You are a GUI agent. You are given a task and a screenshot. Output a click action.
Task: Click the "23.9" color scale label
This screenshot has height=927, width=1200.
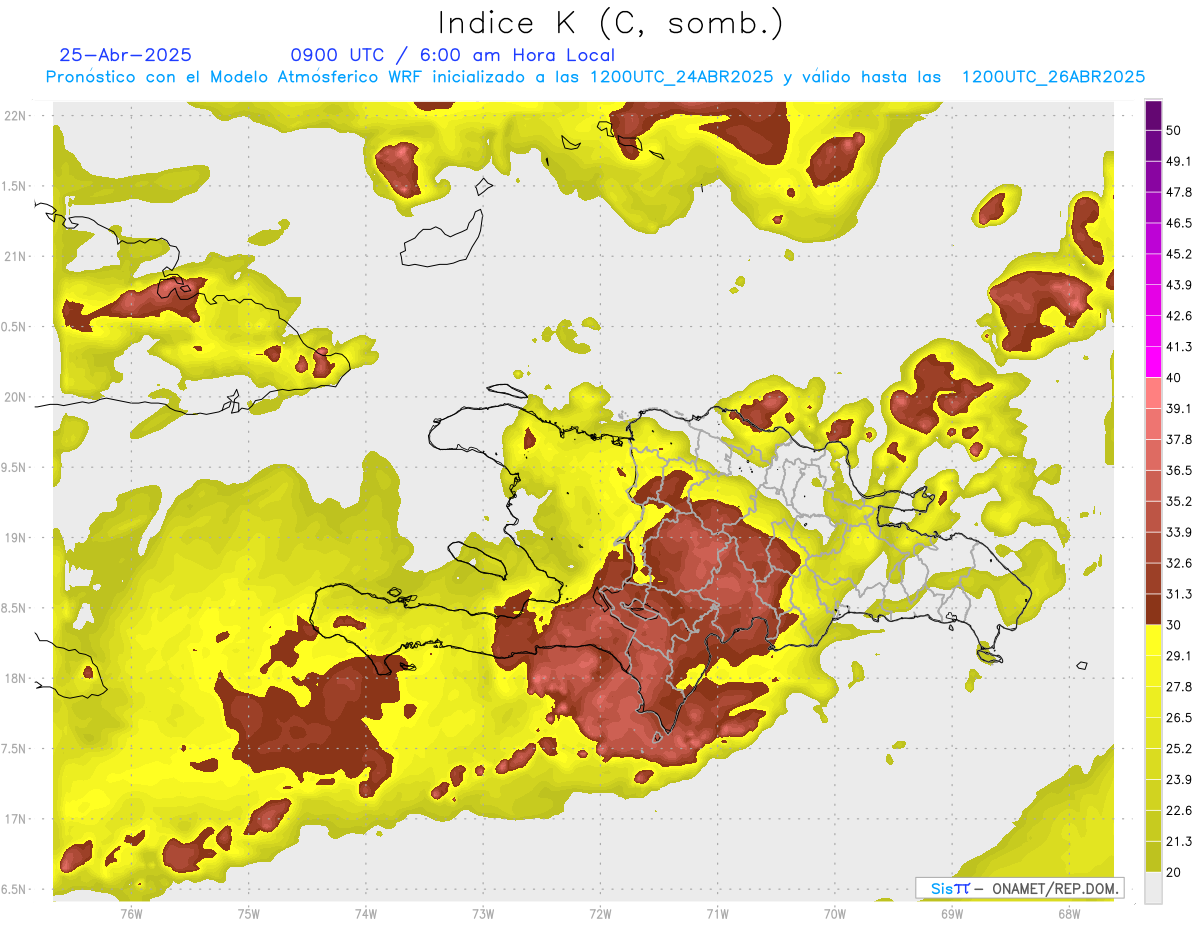point(1179,779)
